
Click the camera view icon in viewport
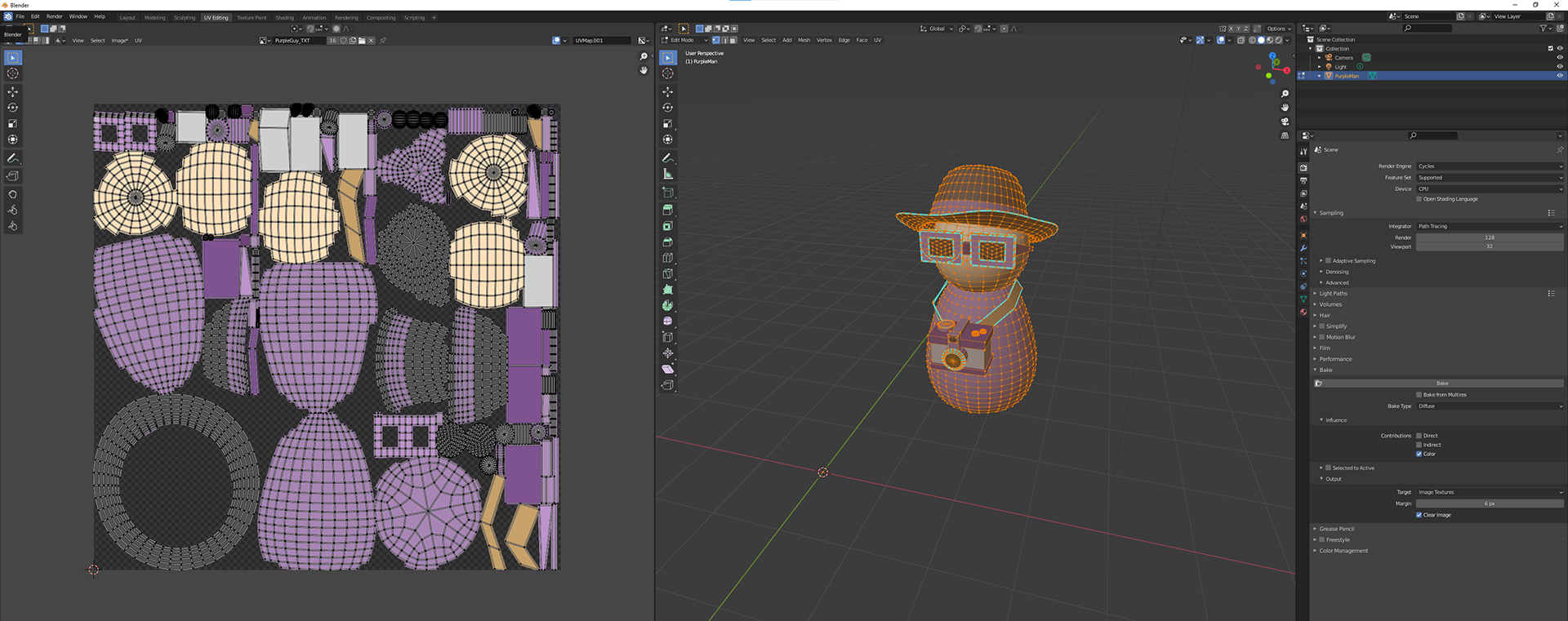(1285, 122)
